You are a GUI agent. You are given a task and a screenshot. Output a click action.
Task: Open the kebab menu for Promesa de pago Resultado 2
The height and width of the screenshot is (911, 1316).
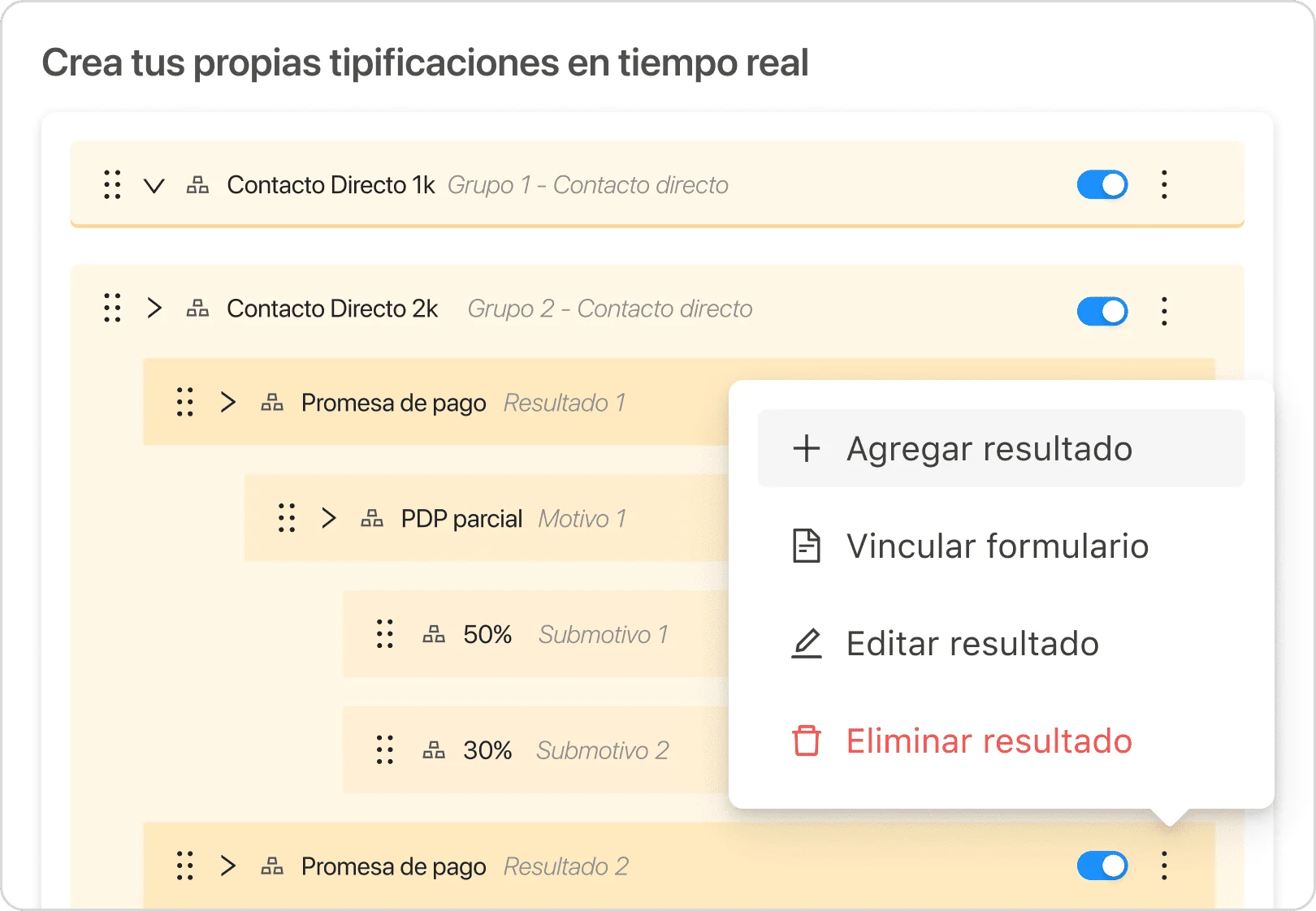(1164, 866)
